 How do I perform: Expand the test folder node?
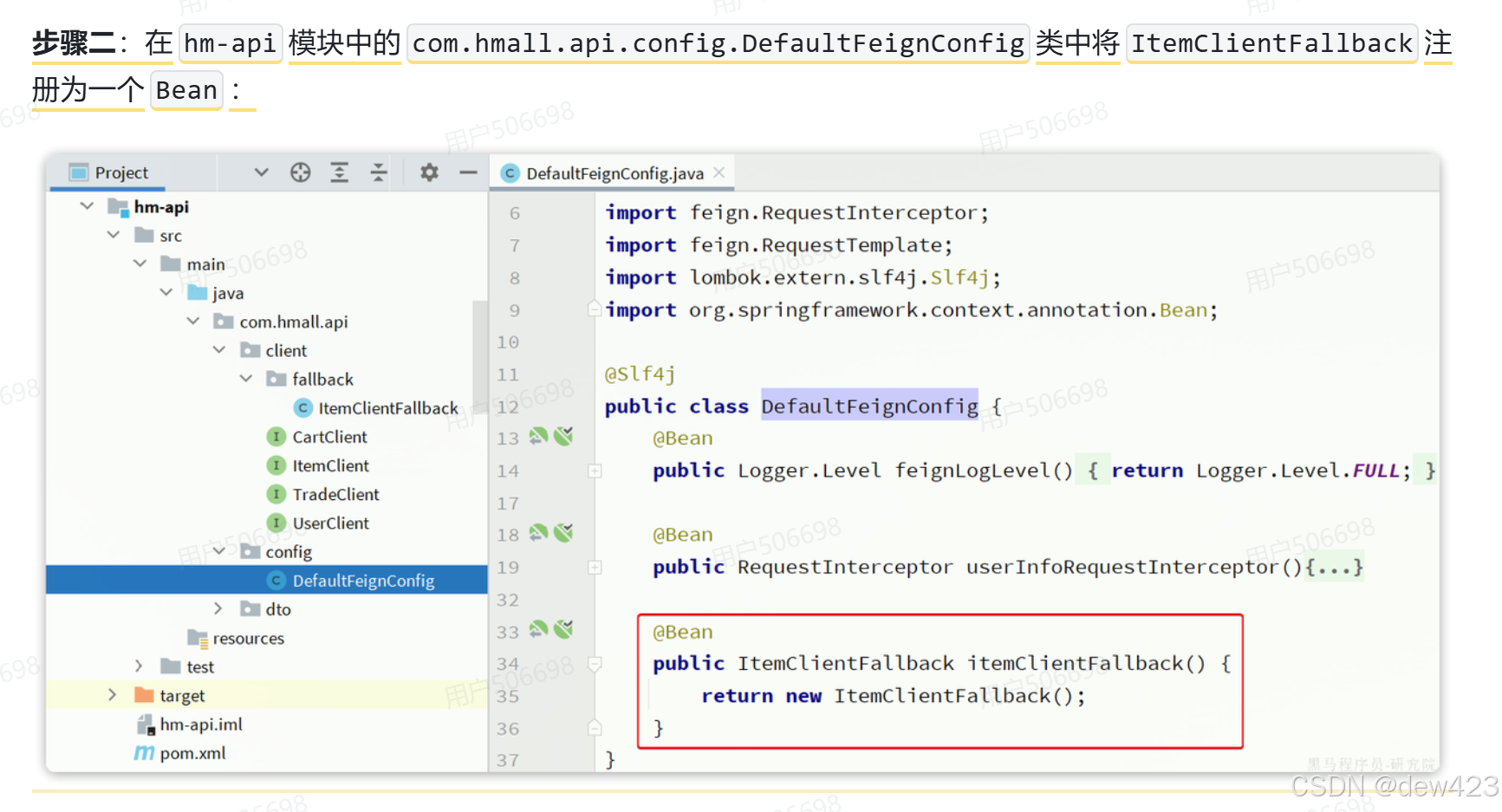coord(139,666)
